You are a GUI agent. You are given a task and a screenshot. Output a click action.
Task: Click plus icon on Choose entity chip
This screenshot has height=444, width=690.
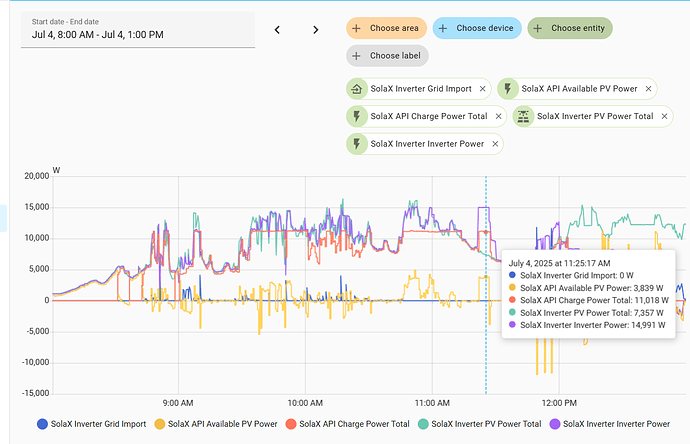(537, 28)
